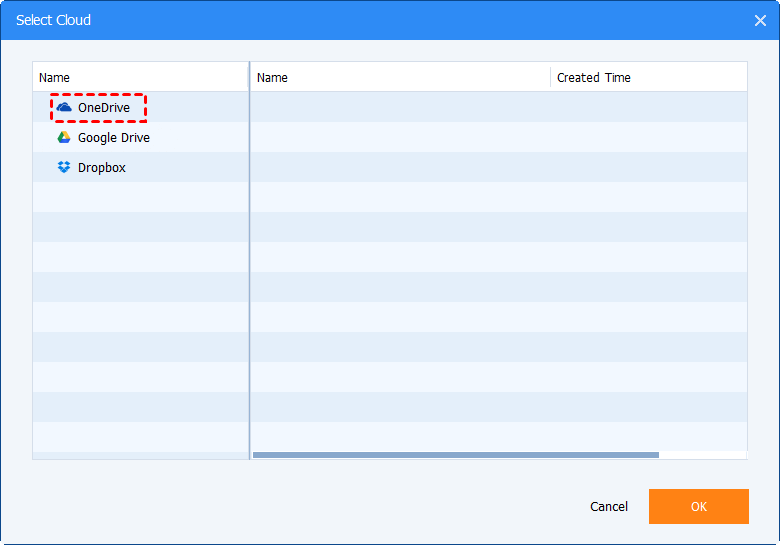Image resolution: width=780 pixels, height=545 pixels.
Task: Cancel the Select Cloud dialog
Action: pyautogui.click(x=609, y=506)
